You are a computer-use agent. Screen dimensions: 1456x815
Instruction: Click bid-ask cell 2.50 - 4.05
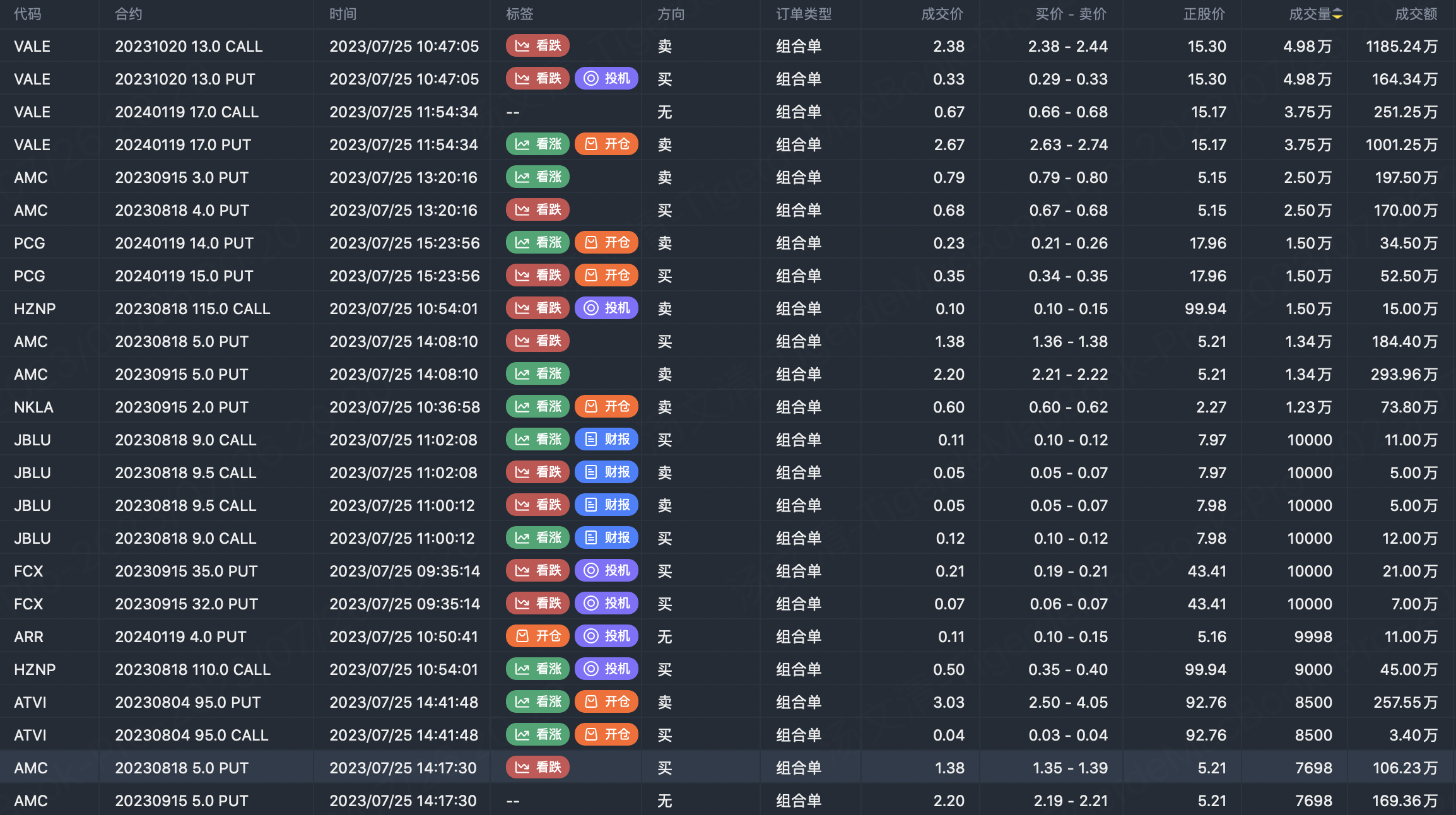pyautogui.click(x=1069, y=702)
